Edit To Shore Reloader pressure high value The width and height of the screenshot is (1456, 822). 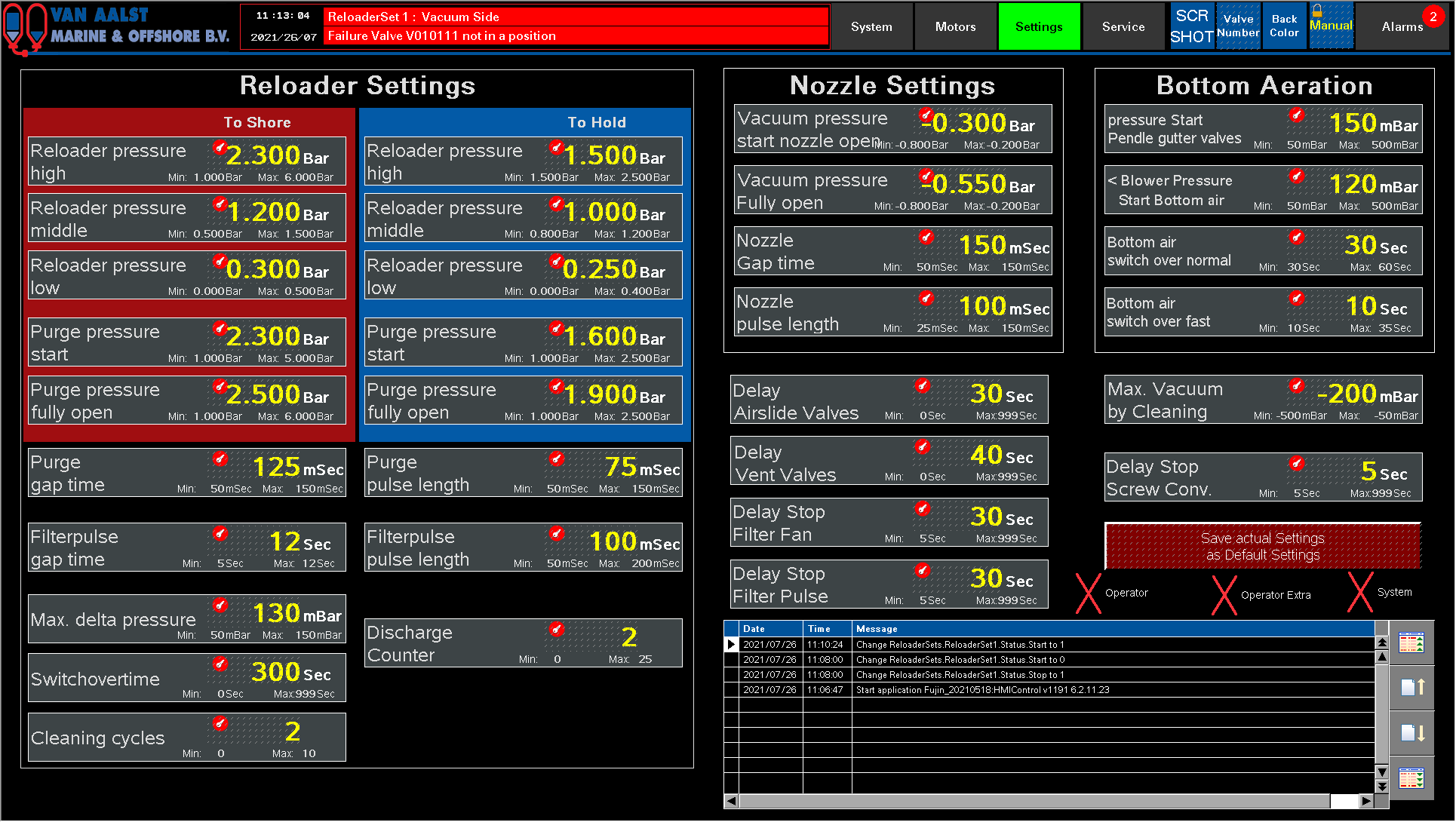pyautogui.click(x=264, y=155)
